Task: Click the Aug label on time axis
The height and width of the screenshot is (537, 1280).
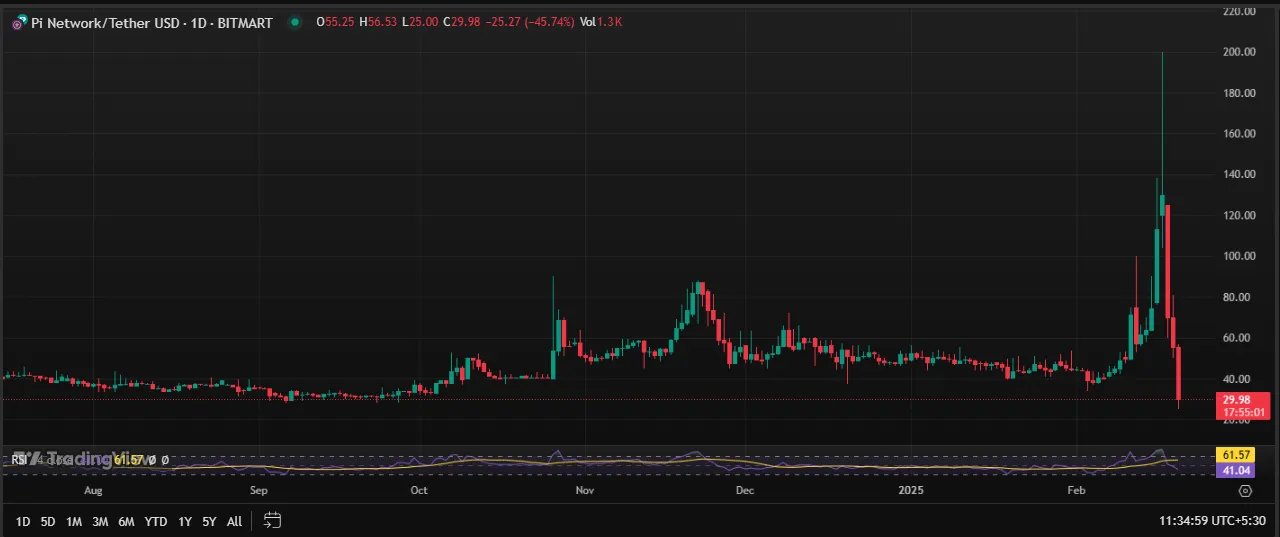Action: pyautogui.click(x=93, y=491)
